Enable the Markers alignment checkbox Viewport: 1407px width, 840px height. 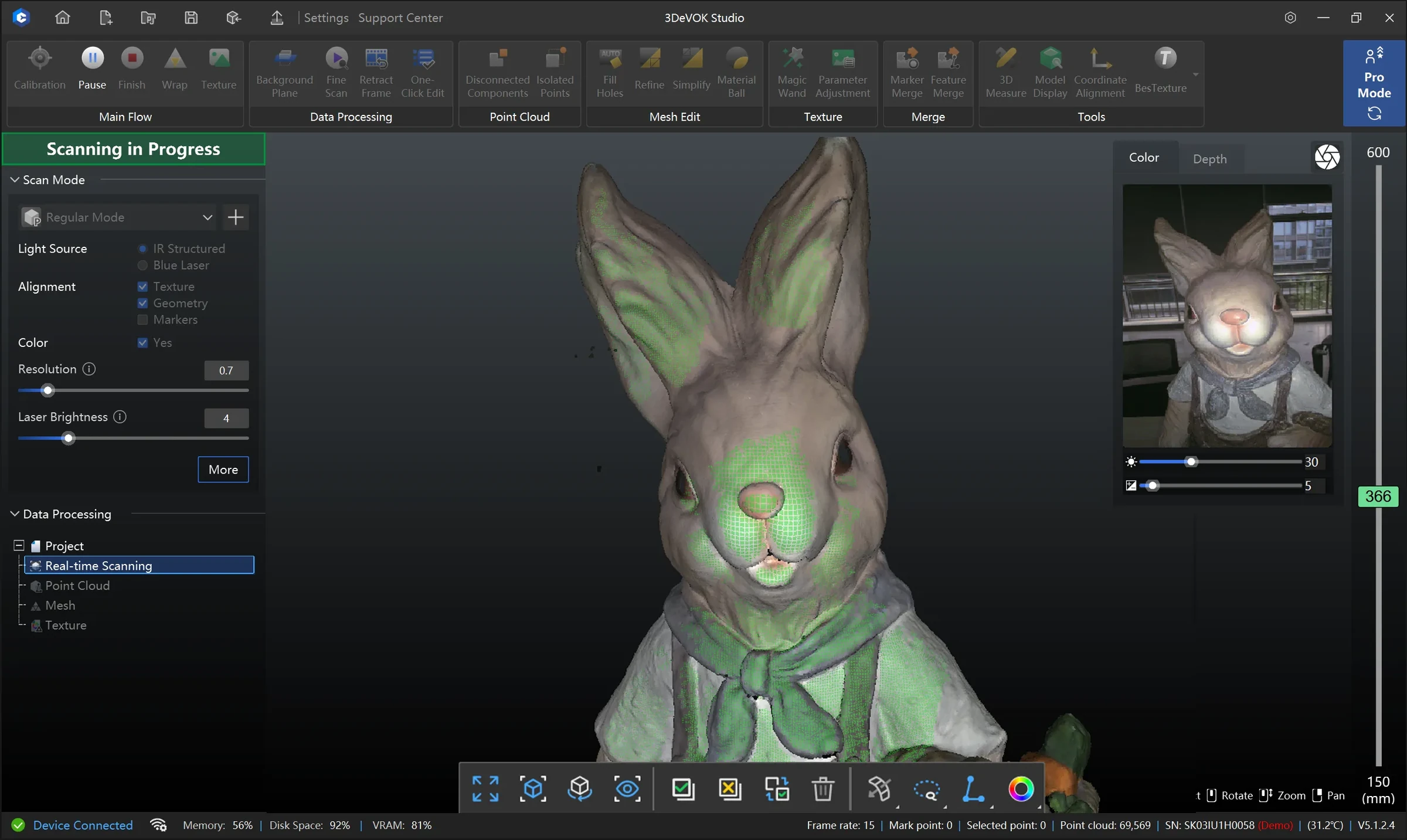142,319
